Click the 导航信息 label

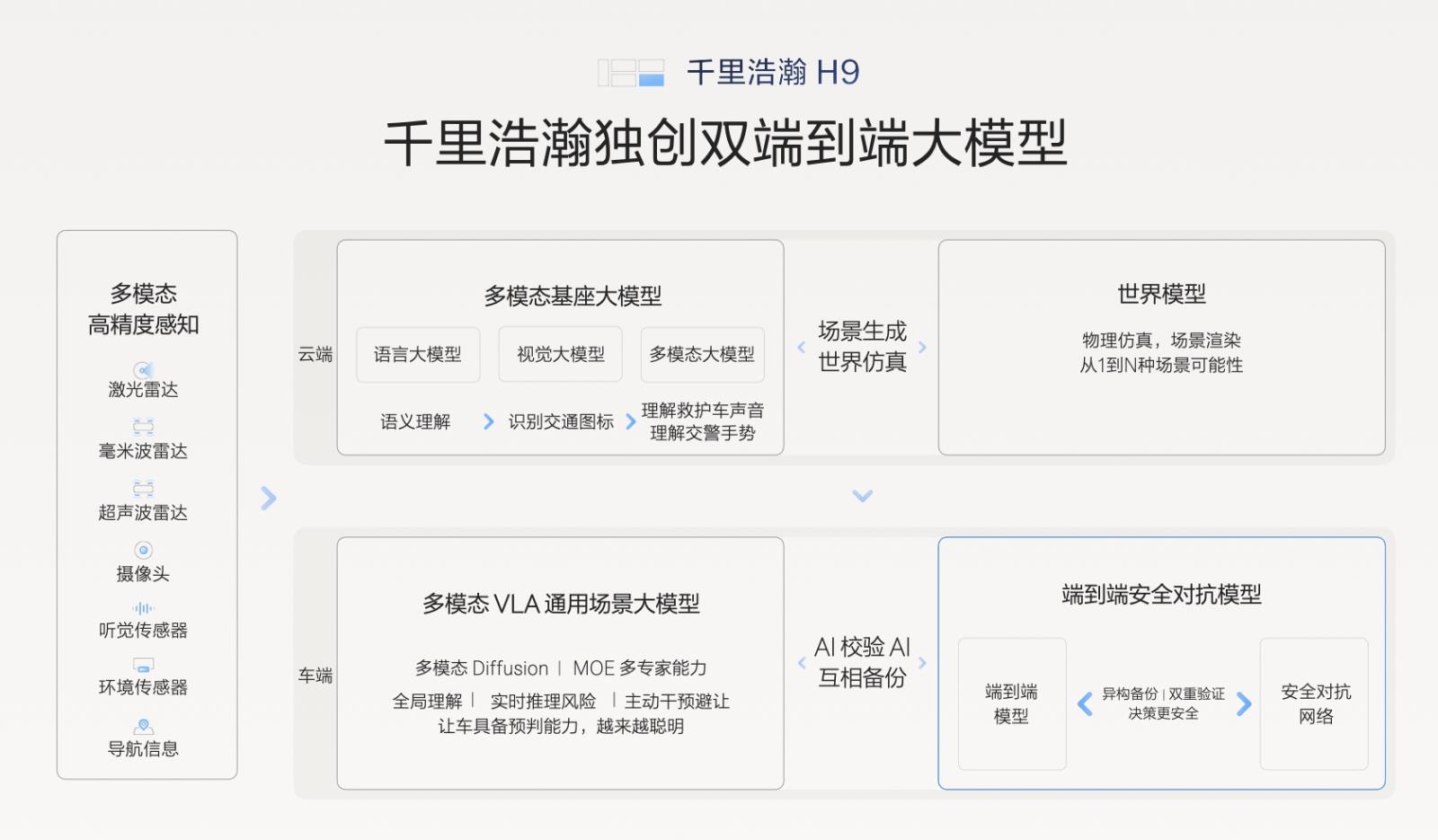pyautogui.click(x=144, y=749)
